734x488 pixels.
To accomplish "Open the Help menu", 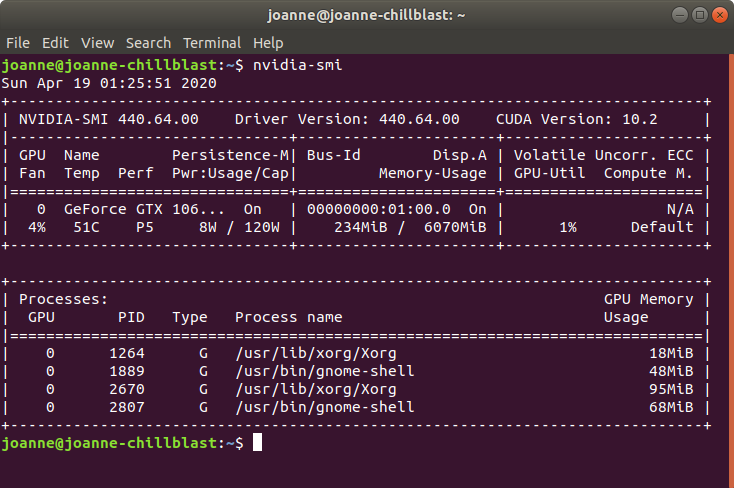I will click(268, 43).
